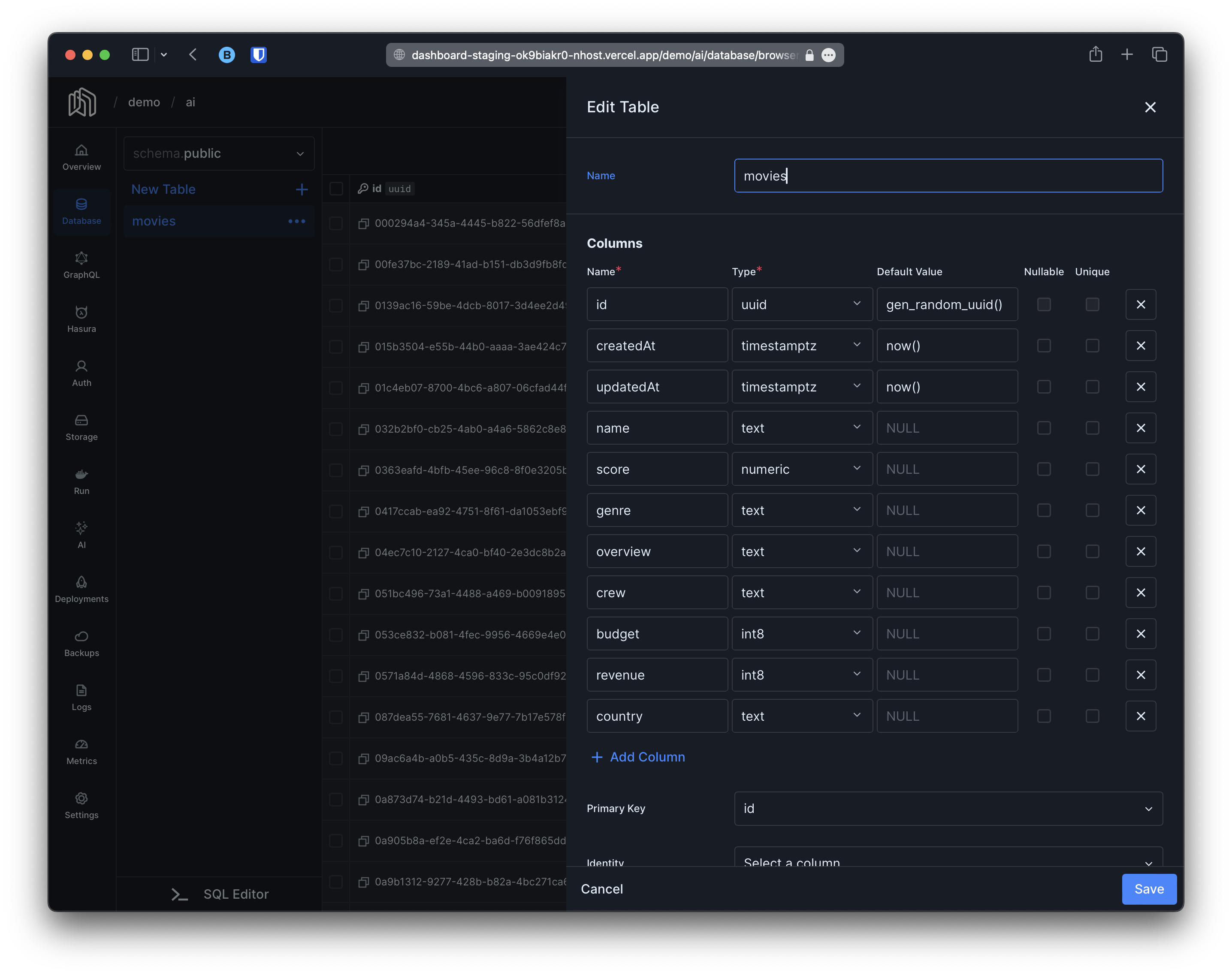Open the AI sidebar section
The height and width of the screenshot is (975, 1232).
pos(81,535)
